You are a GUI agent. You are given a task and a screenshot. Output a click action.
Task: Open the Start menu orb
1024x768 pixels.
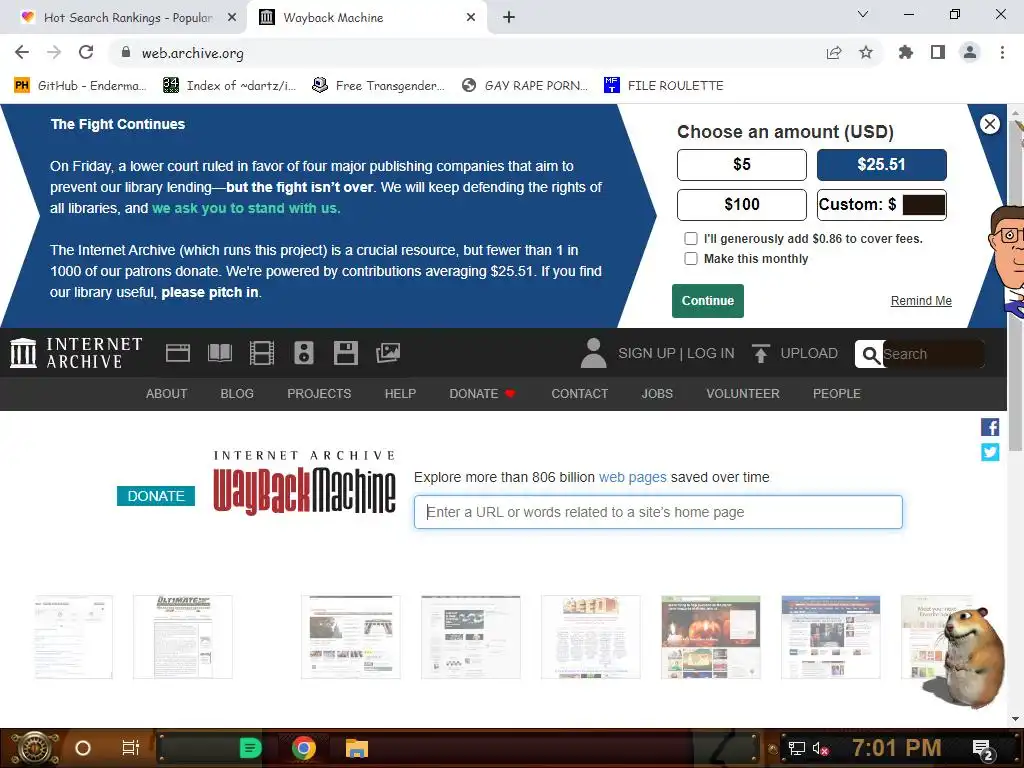[x=34, y=748]
